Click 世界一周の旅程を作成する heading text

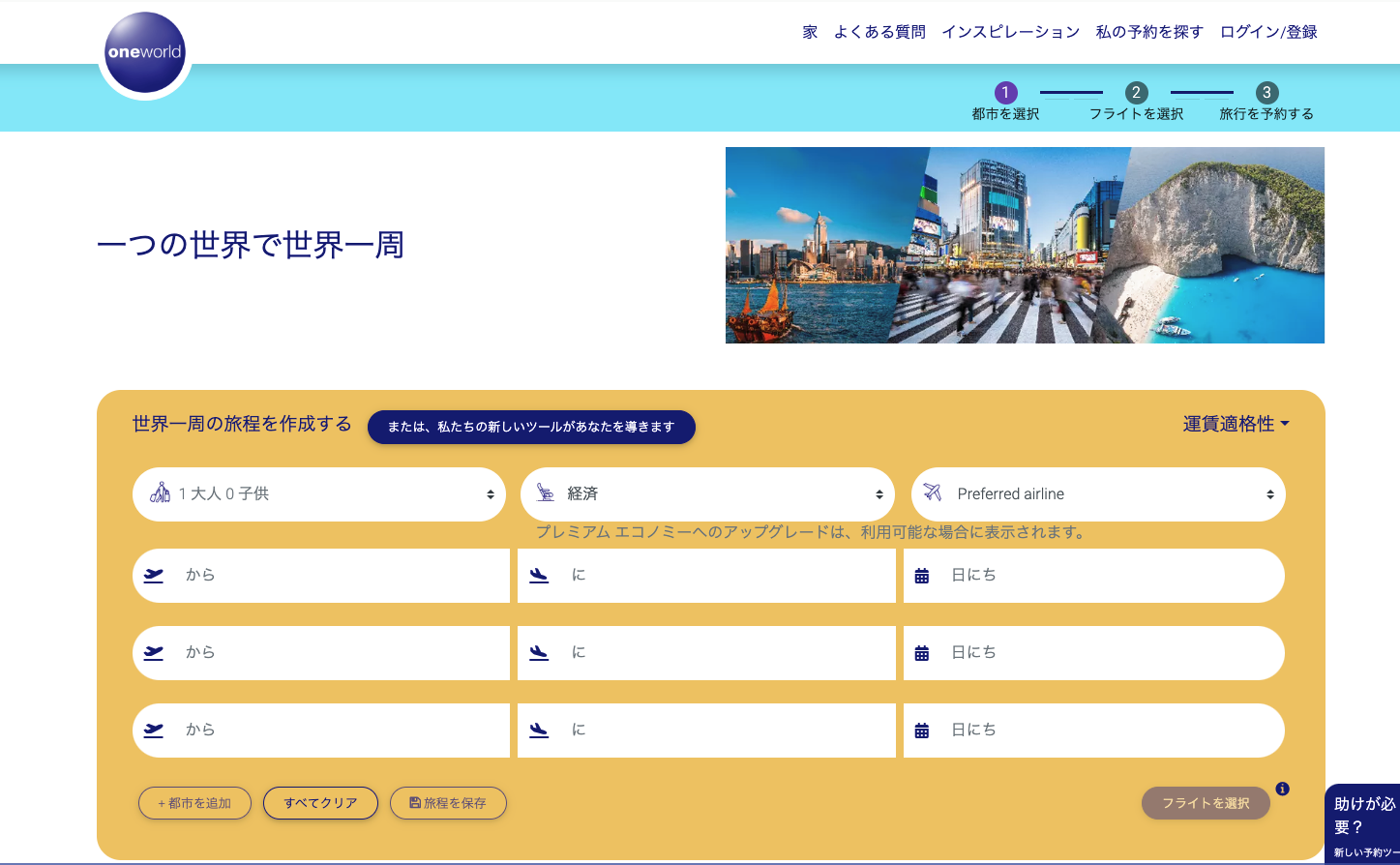coord(242,424)
